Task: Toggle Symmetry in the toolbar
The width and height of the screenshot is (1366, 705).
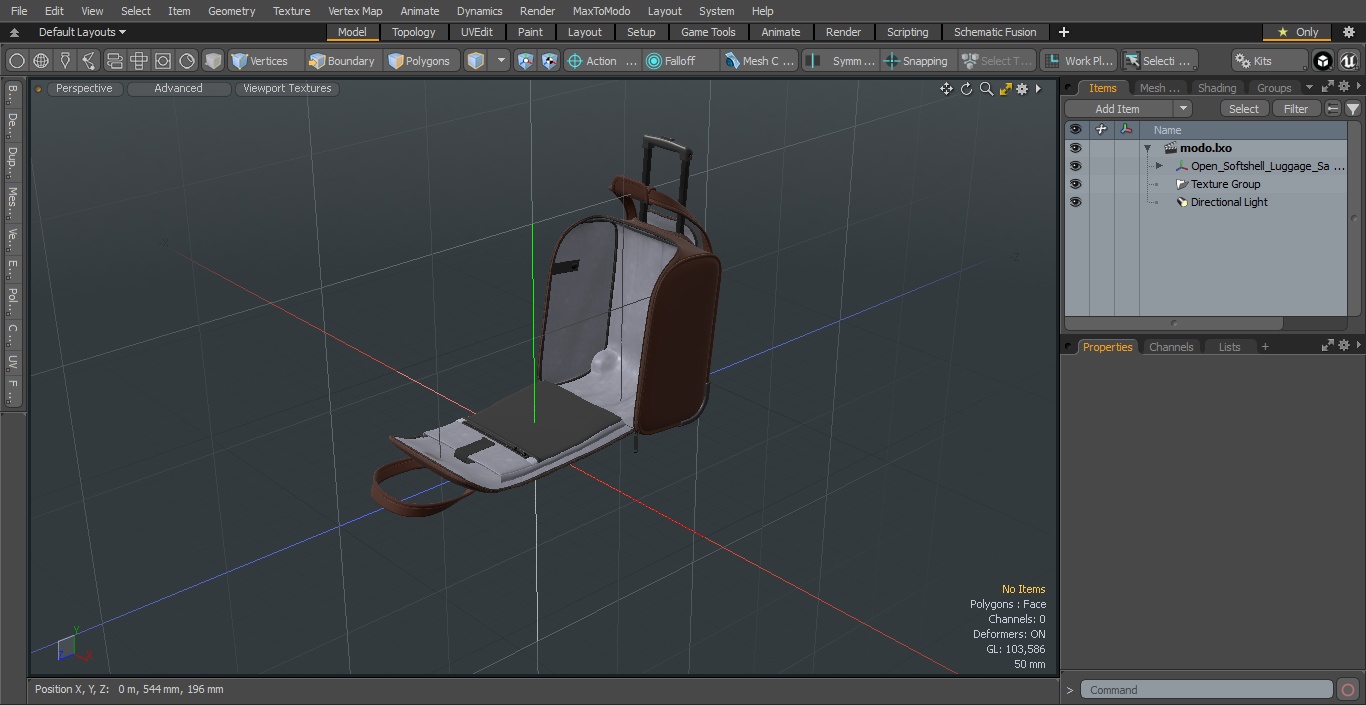Action: tap(842, 61)
